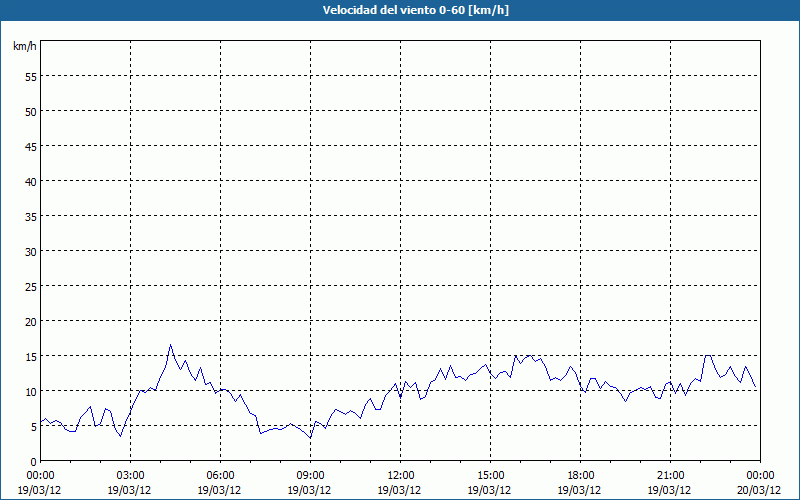Click the wind speed minimum at 09:00

tap(310, 438)
